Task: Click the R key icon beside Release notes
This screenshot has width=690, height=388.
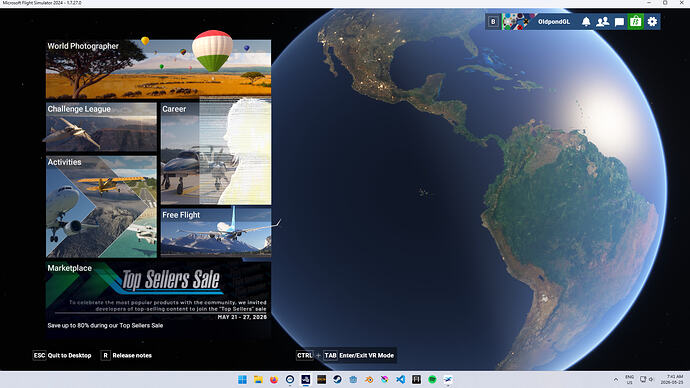Action: pos(105,355)
